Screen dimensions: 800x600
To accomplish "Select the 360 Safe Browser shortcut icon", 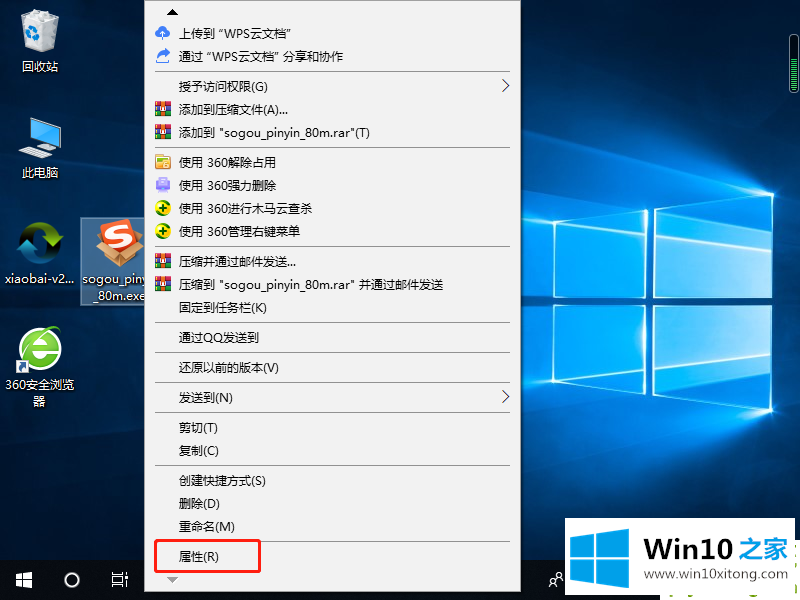I will [x=40, y=367].
